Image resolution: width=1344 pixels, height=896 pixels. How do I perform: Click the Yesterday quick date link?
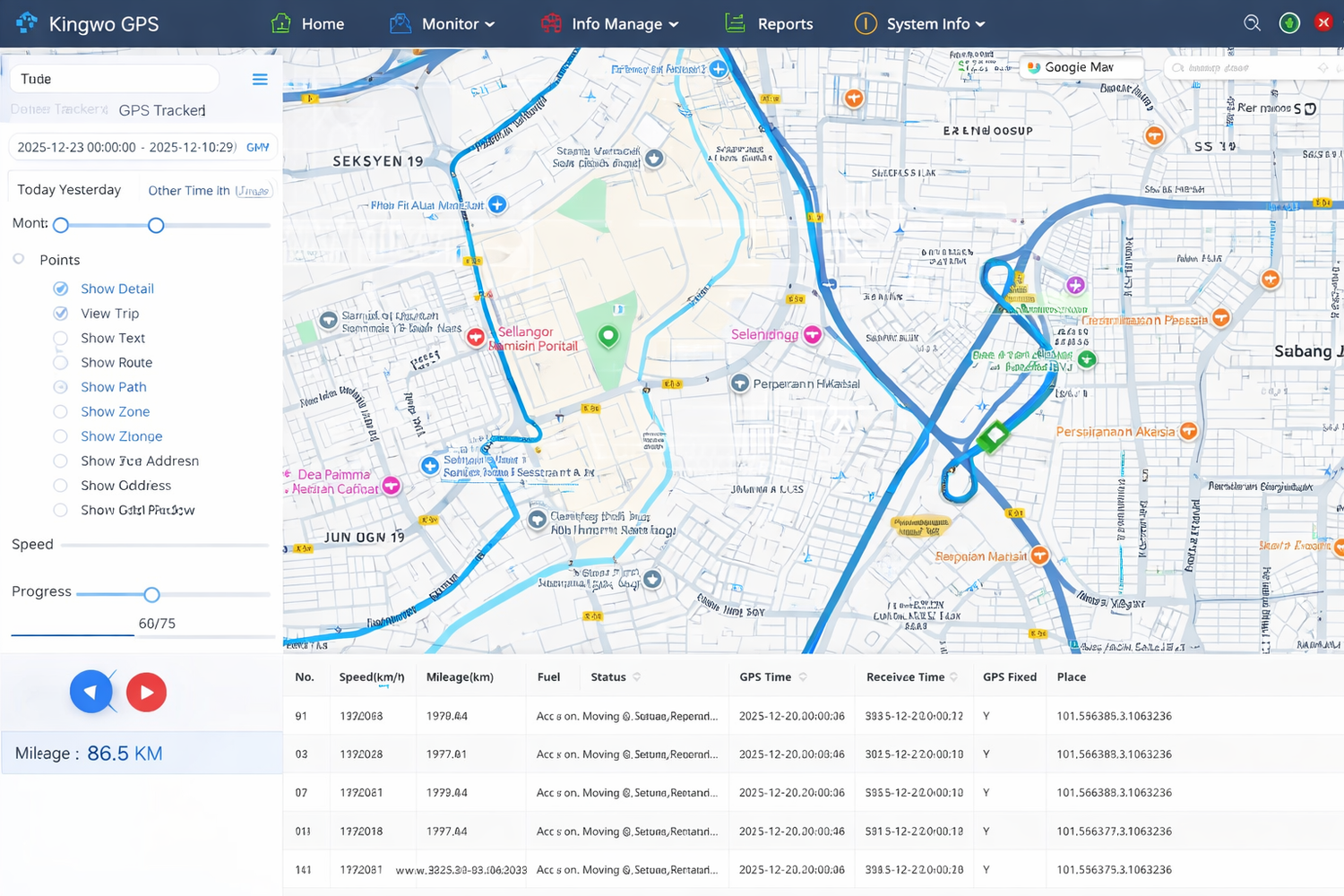tap(95, 190)
